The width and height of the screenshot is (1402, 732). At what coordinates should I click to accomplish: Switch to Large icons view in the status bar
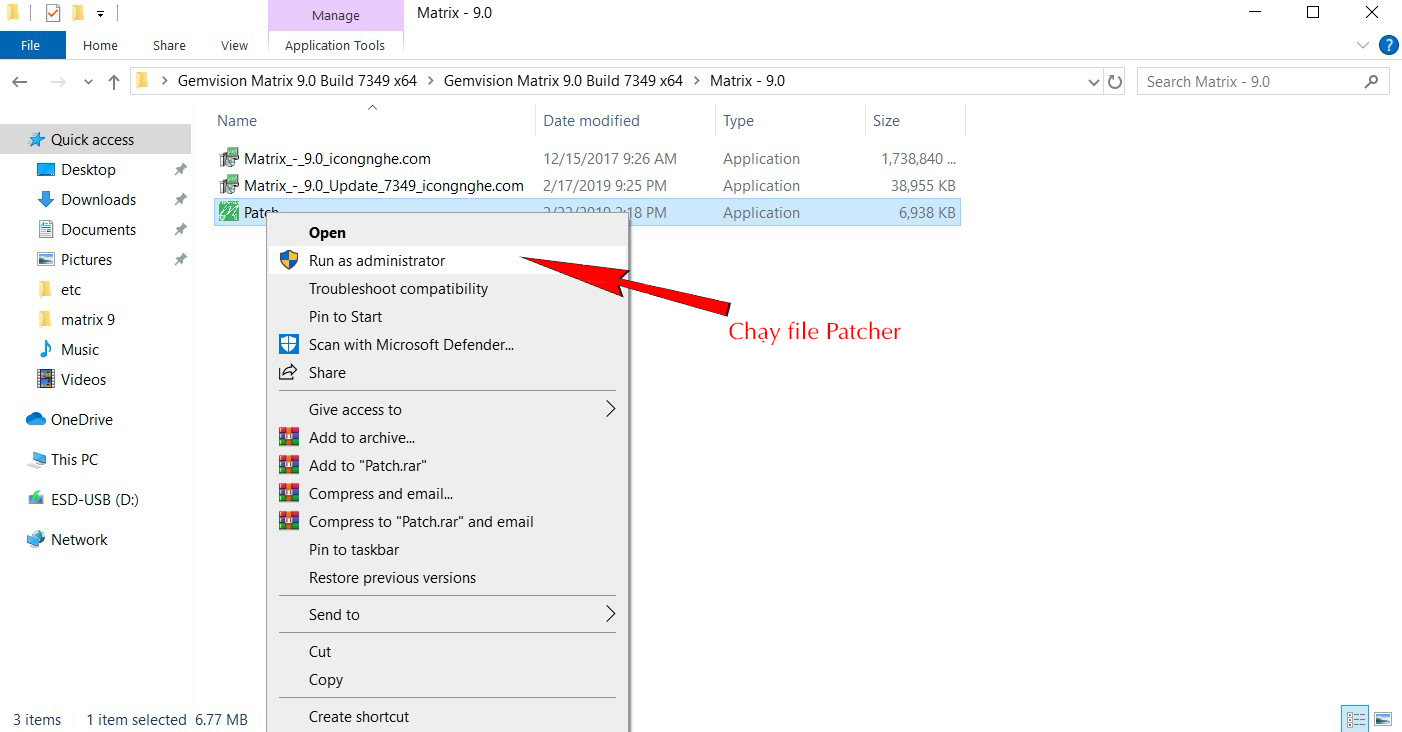point(1383,719)
